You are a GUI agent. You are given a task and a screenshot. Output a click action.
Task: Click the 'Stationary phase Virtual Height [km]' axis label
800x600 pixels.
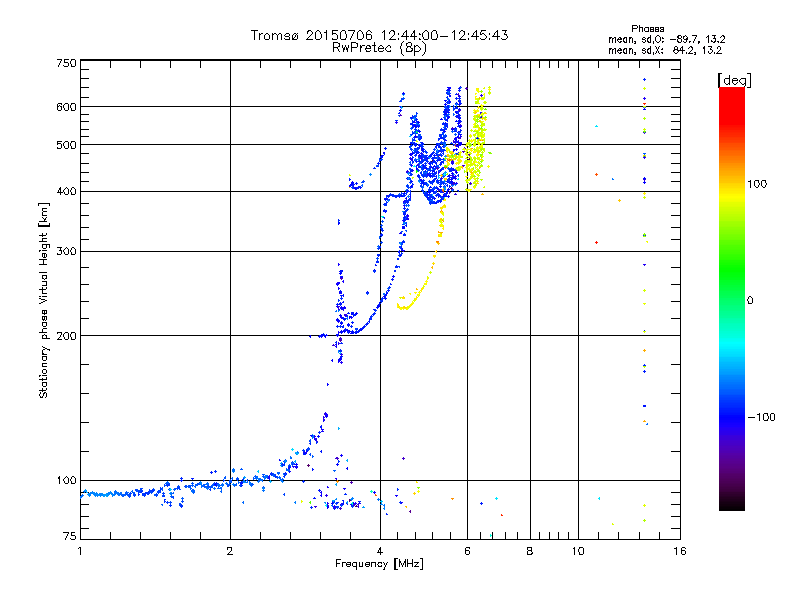[43, 300]
